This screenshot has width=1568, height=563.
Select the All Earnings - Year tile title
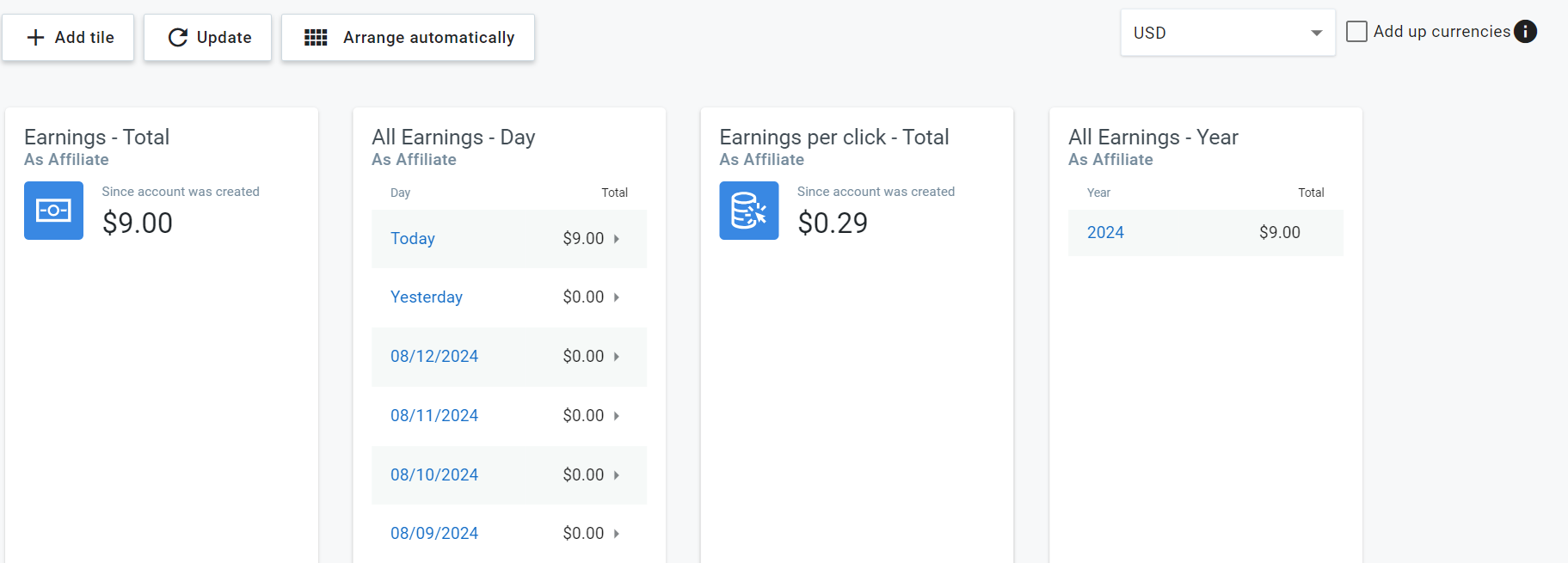click(x=1153, y=138)
